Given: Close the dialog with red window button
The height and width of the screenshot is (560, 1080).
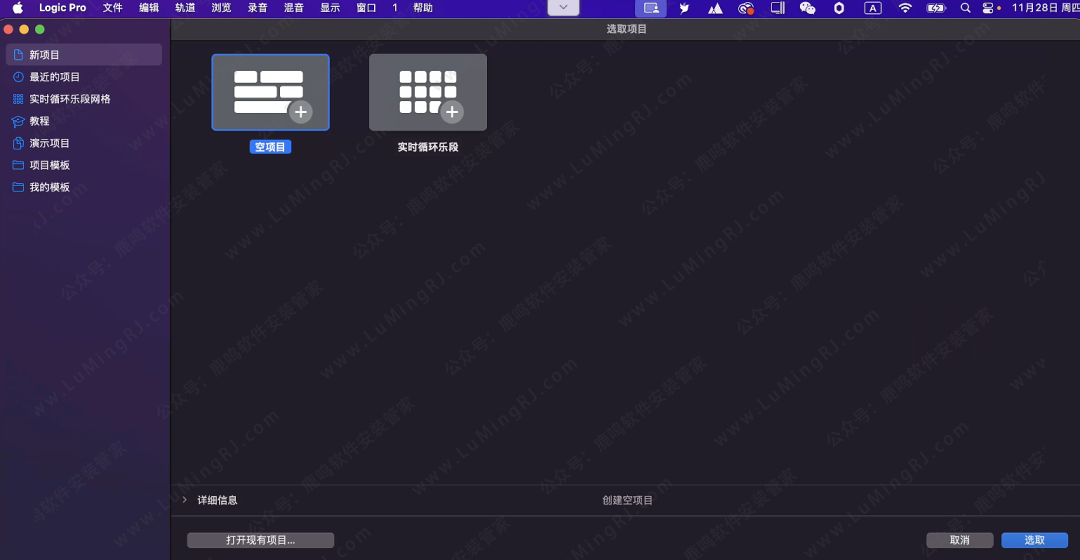Looking at the screenshot, I should [x=8, y=29].
